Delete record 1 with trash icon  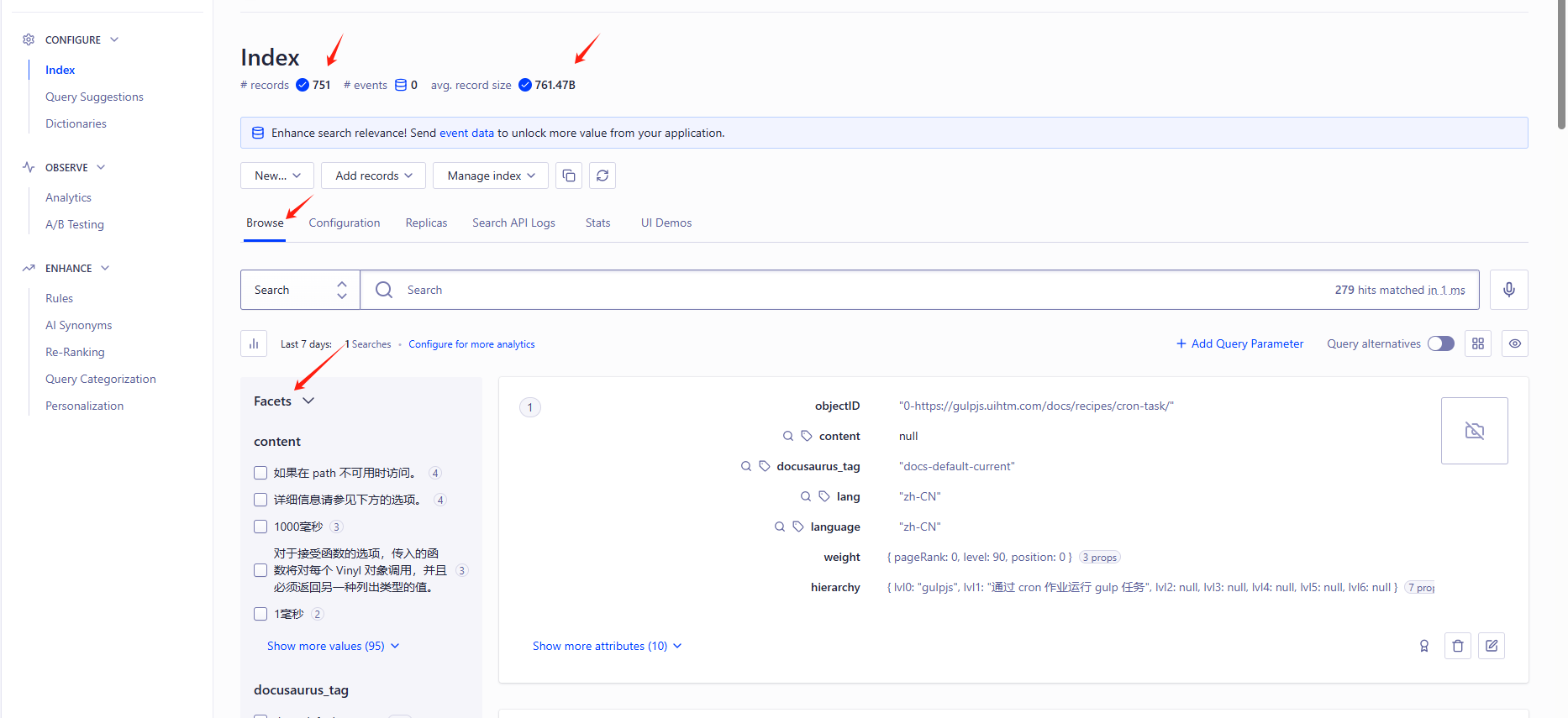[x=1458, y=646]
